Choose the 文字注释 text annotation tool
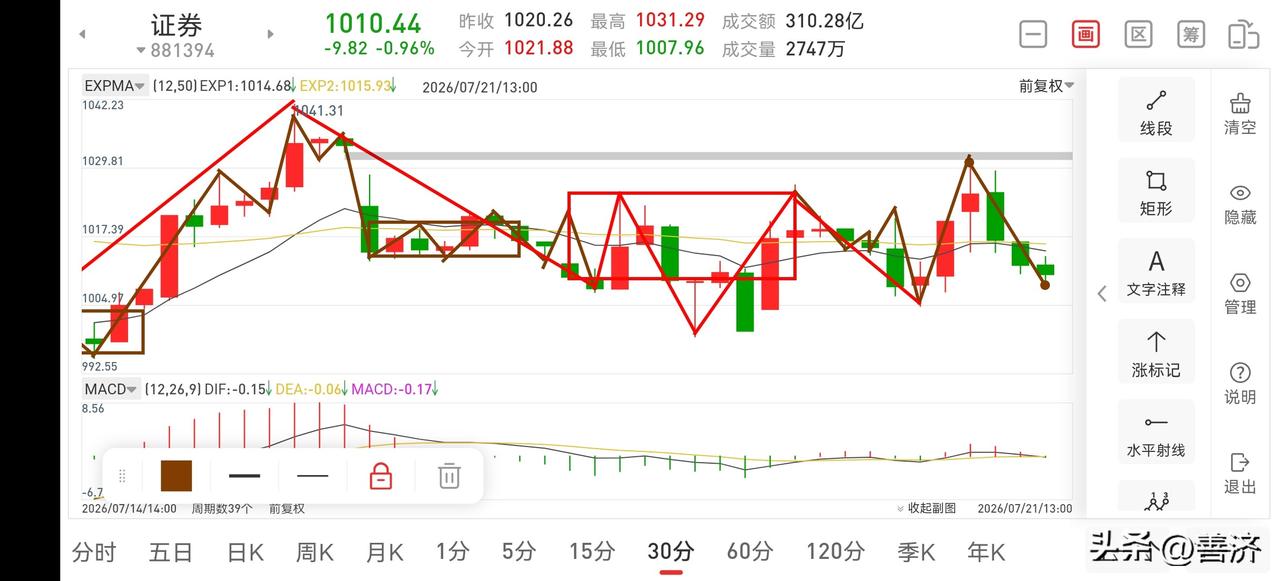The image size is (1278, 581). coord(1156,273)
